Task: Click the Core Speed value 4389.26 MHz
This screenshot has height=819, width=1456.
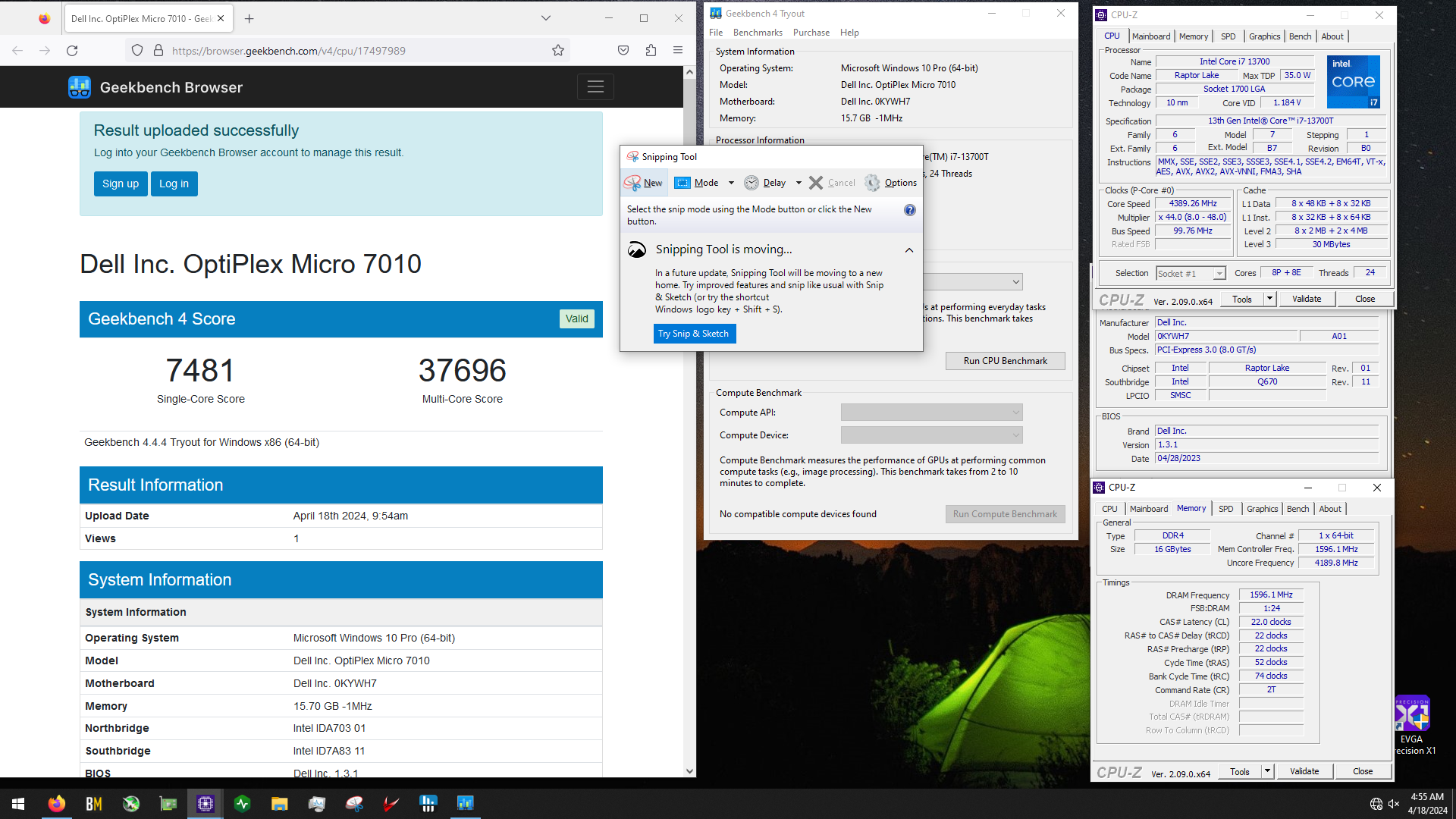Action: tap(1193, 203)
